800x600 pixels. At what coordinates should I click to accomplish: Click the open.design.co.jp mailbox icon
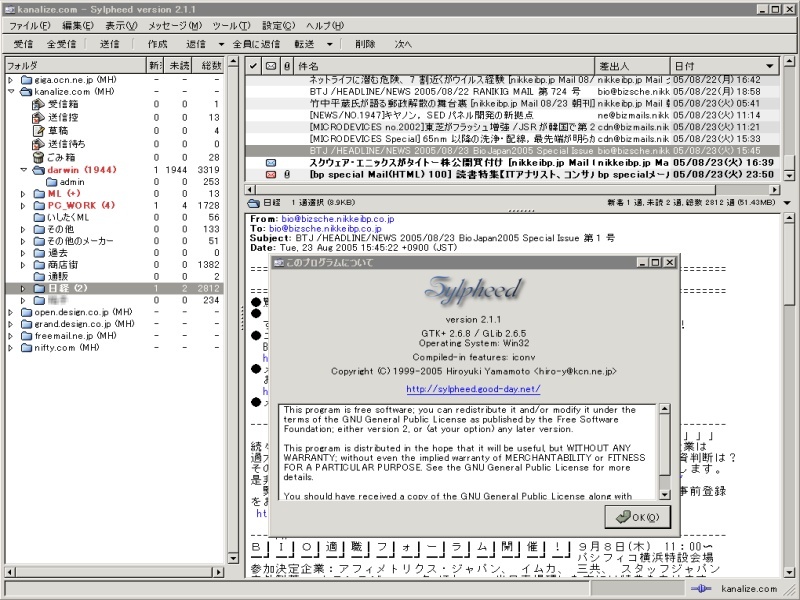[x=27, y=312]
